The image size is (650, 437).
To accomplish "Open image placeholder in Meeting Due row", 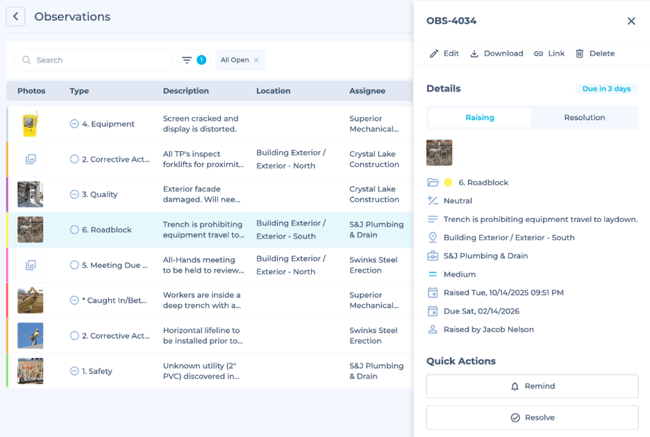I will coord(31,265).
